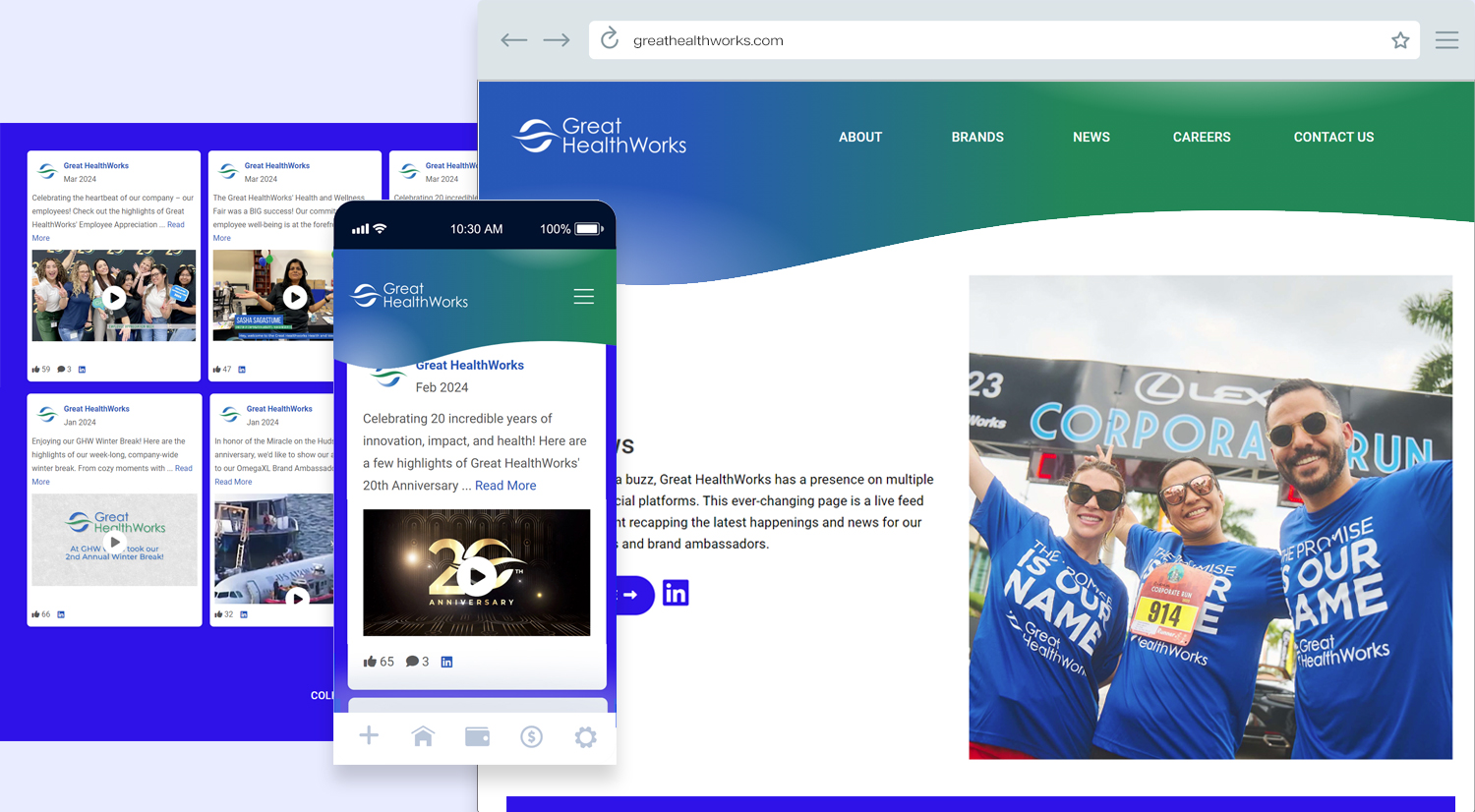Open settings gear in mobile bar
Screen dimensions: 1475x812
(x=585, y=736)
